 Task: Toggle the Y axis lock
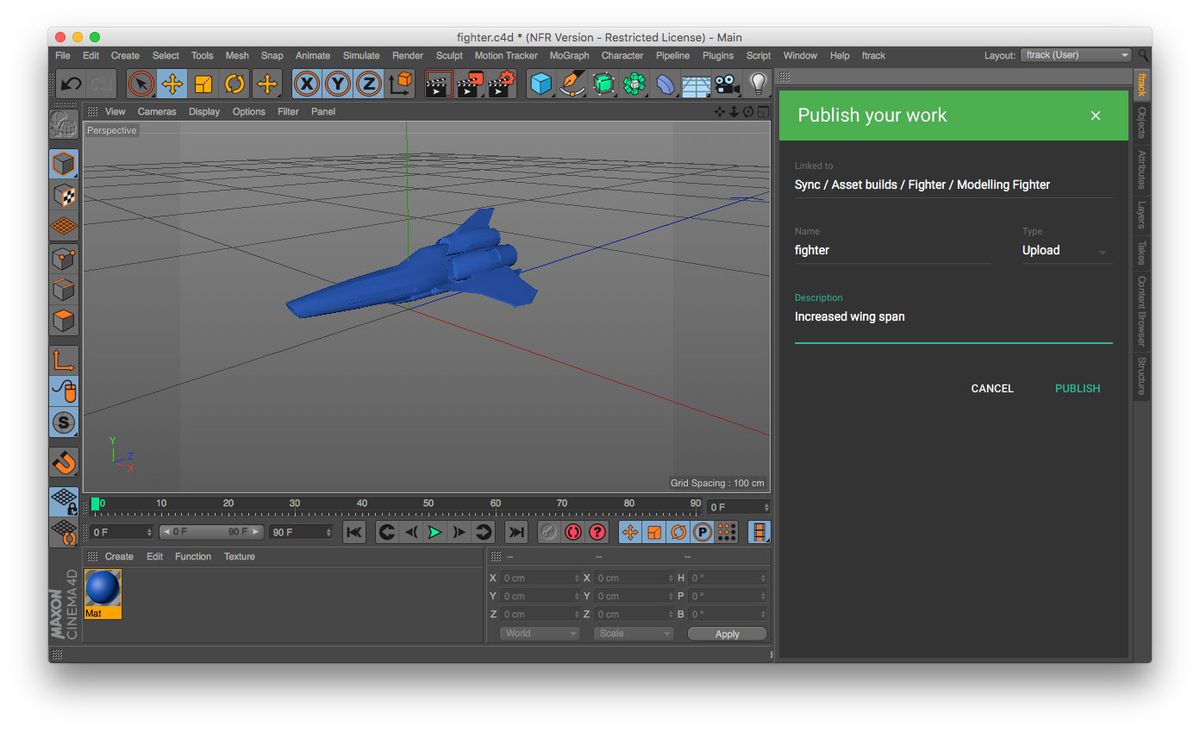point(338,84)
